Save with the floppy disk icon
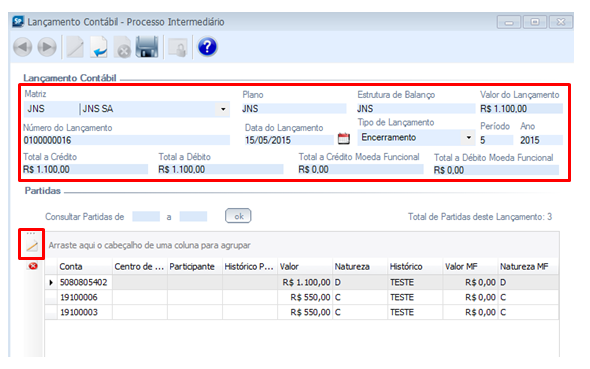590x369 pixels. click(147, 47)
